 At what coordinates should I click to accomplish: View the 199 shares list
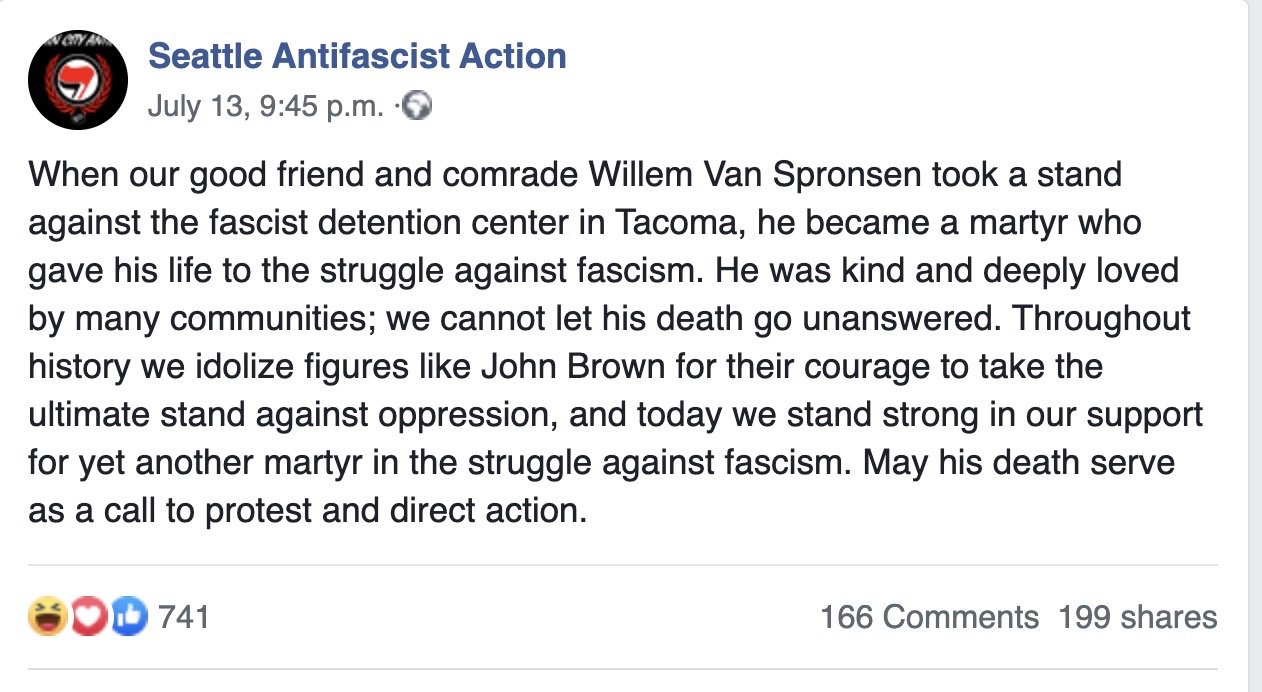pyautogui.click(x=1138, y=617)
